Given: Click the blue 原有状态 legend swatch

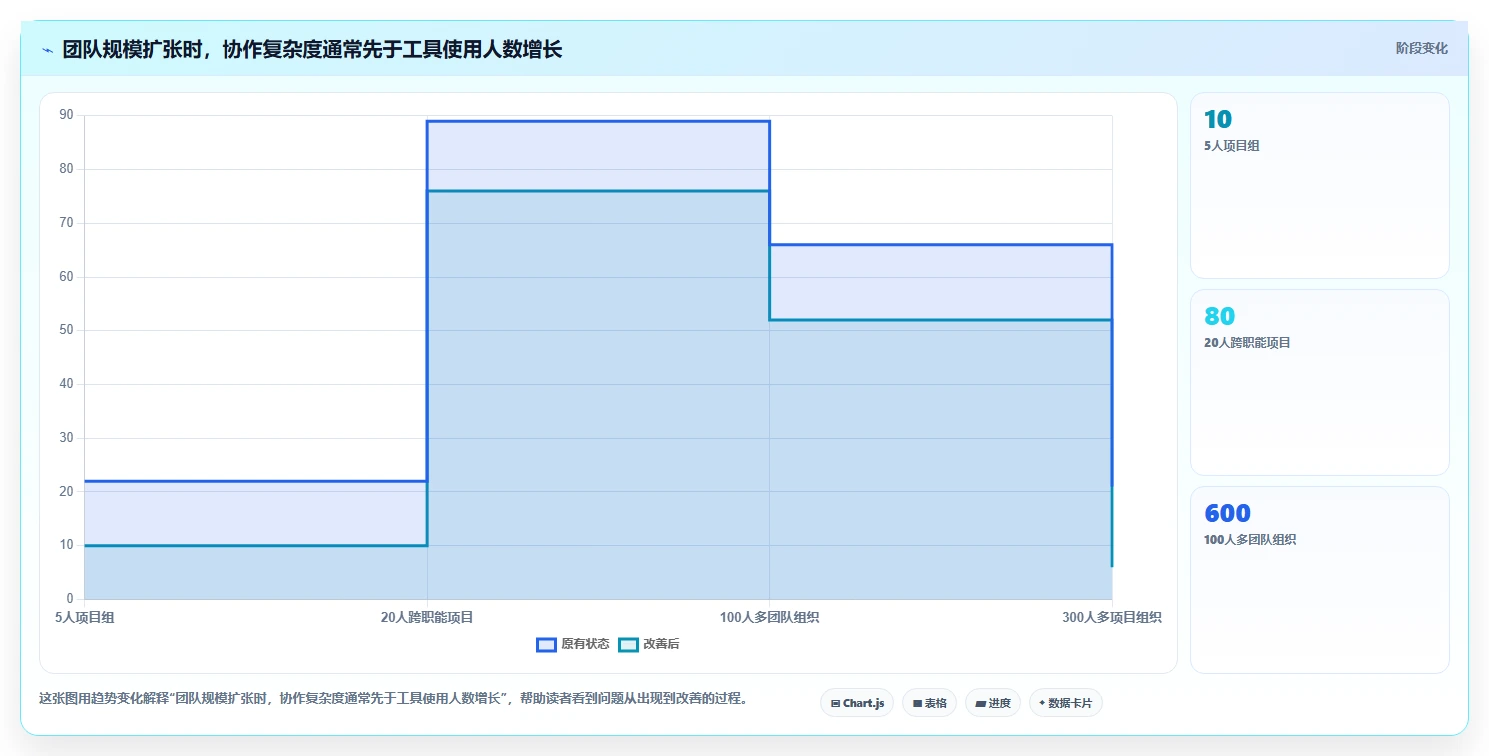Looking at the screenshot, I should (x=546, y=644).
